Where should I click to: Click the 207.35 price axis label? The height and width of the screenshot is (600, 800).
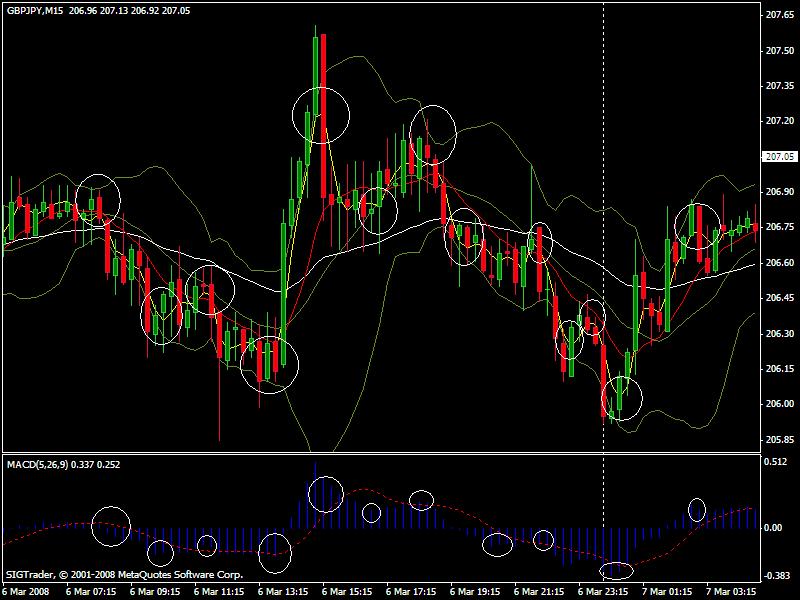pyautogui.click(x=780, y=86)
